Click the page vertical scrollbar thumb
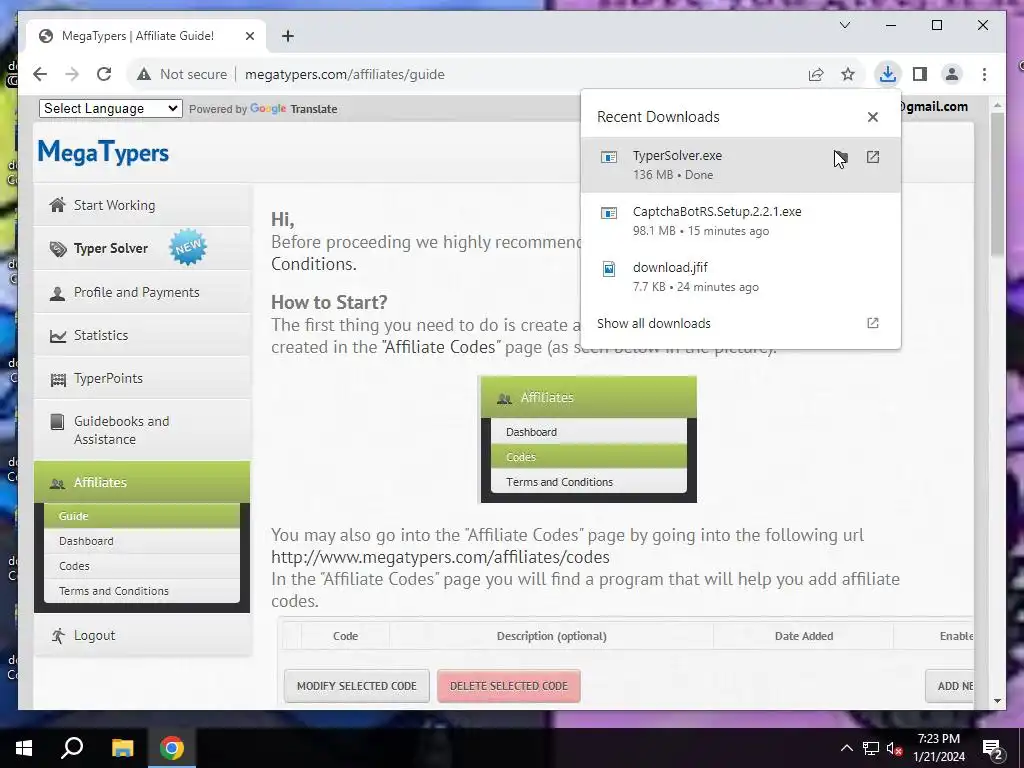The image size is (1024, 768). 997,184
